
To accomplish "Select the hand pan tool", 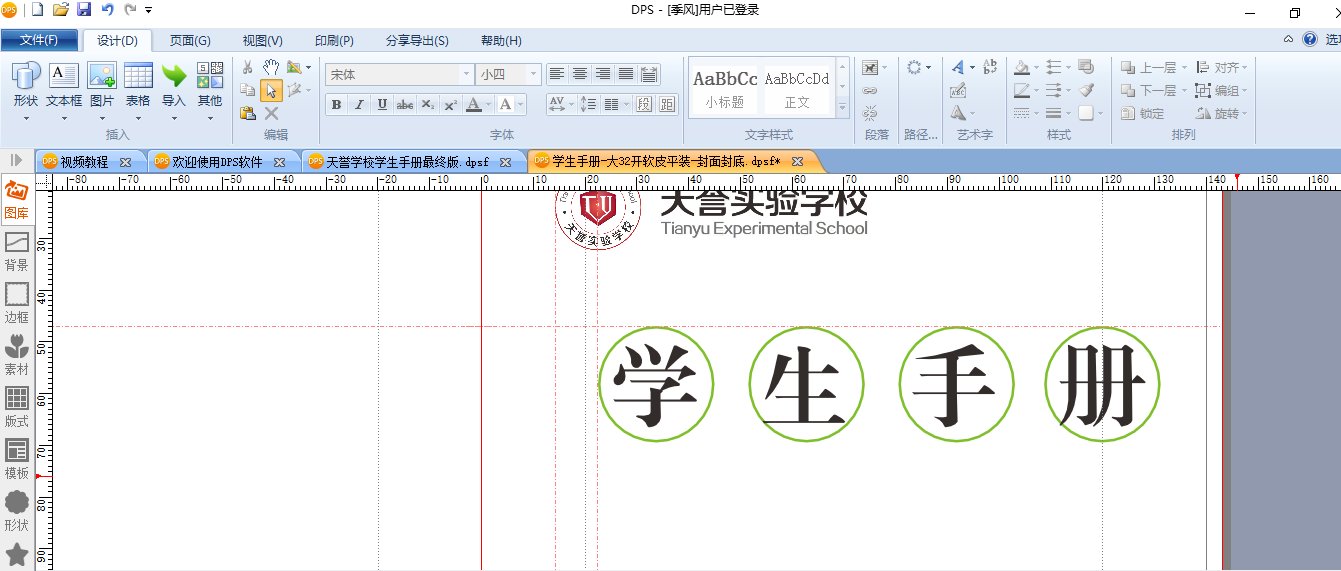I will click(x=270, y=67).
